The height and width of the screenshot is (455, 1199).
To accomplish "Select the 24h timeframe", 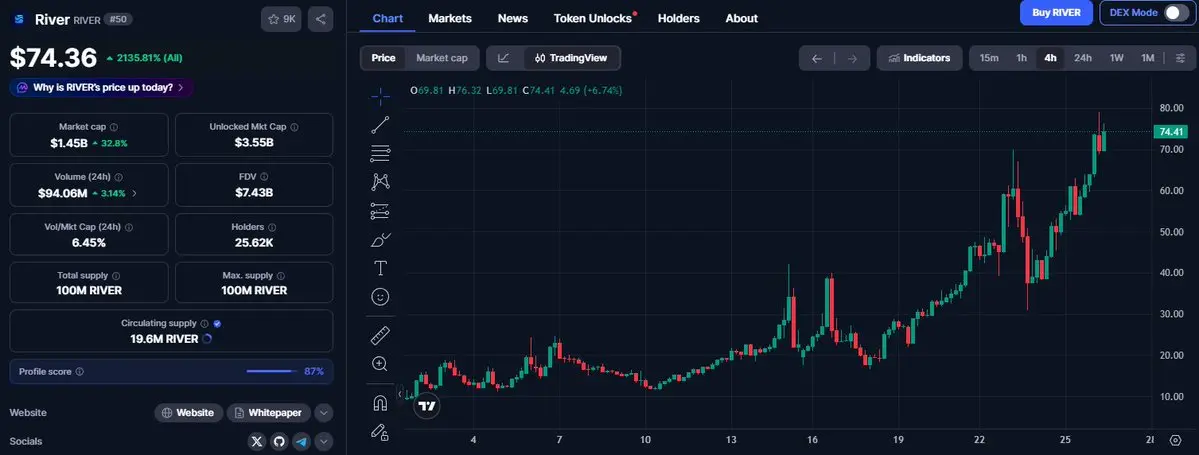I will (1082, 58).
